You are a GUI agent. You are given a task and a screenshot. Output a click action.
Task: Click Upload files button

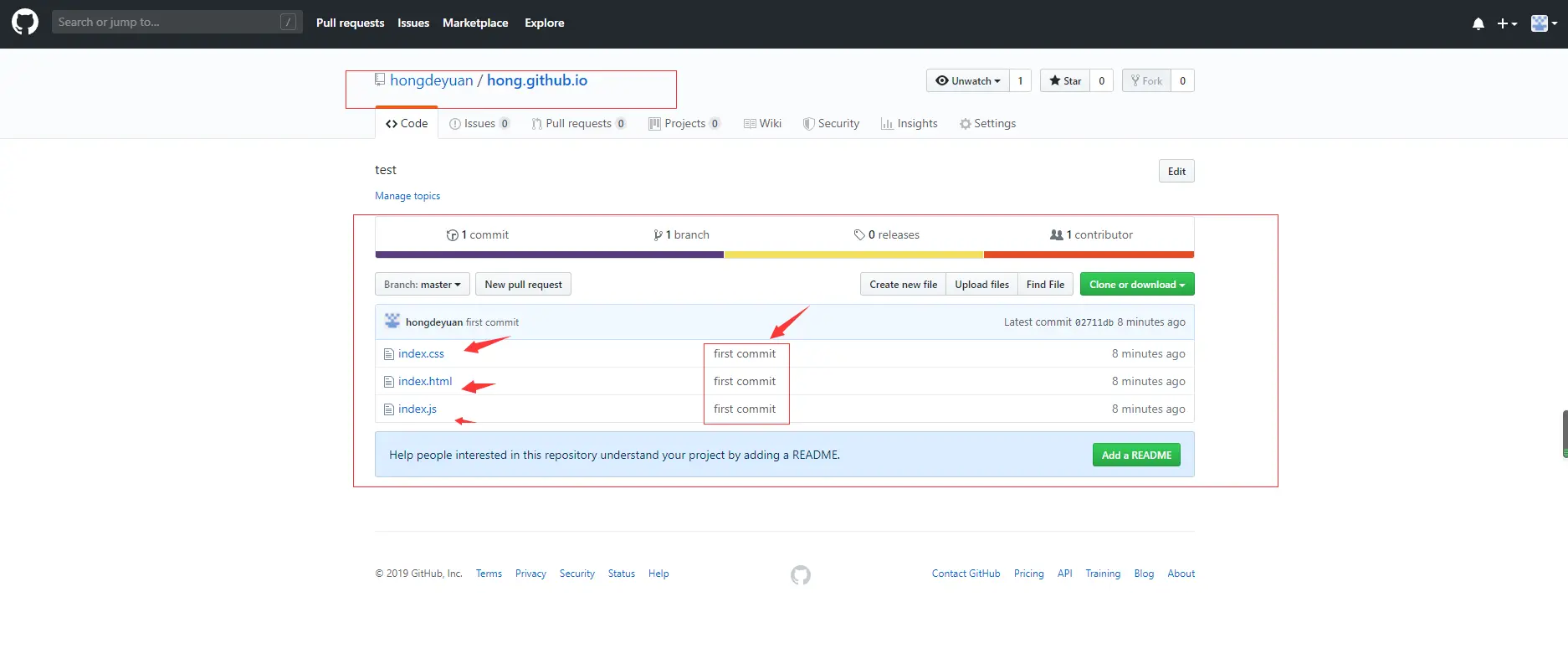coord(982,284)
